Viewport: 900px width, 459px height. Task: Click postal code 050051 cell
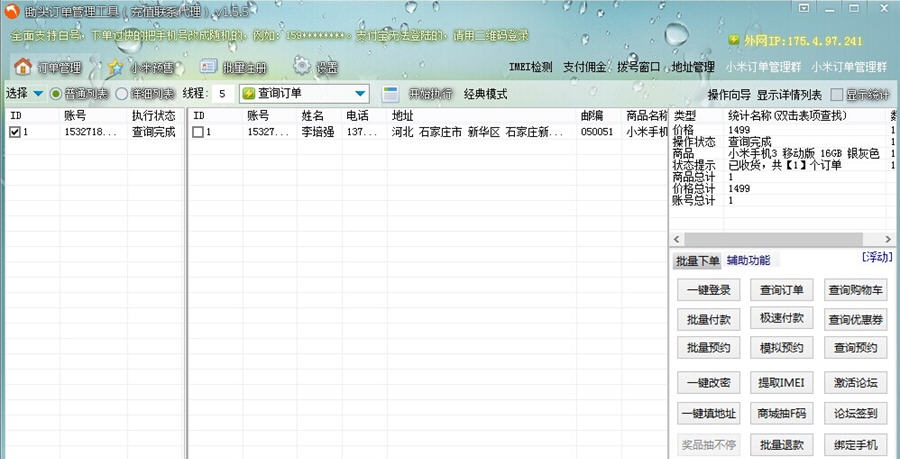pyautogui.click(x=597, y=132)
